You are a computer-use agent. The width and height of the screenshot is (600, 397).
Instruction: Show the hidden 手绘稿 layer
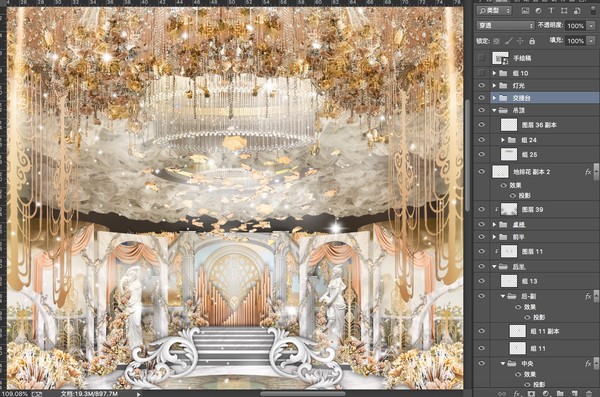481,58
